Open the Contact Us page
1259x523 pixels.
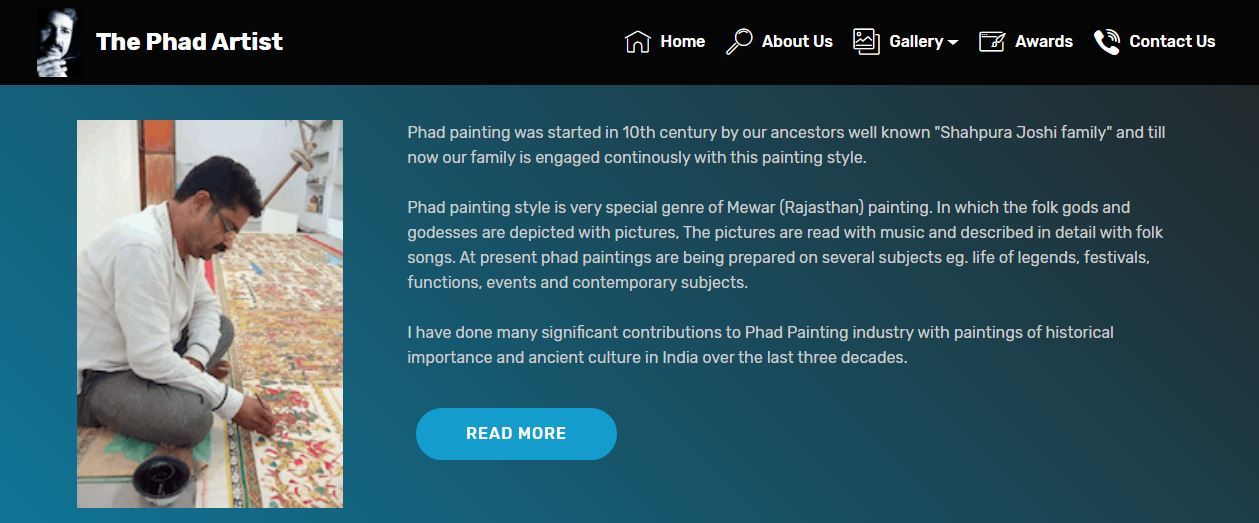click(x=1172, y=42)
